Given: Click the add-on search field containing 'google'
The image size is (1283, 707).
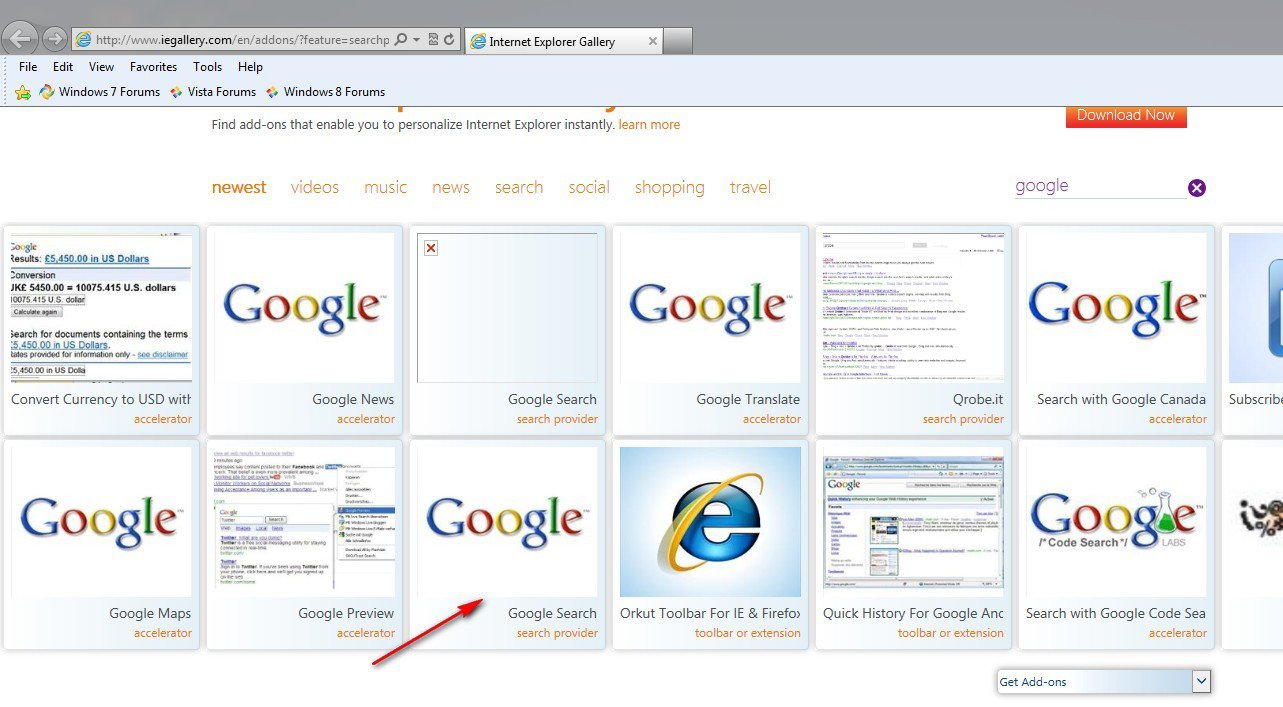Looking at the screenshot, I should pyautogui.click(x=1099, y=186).
